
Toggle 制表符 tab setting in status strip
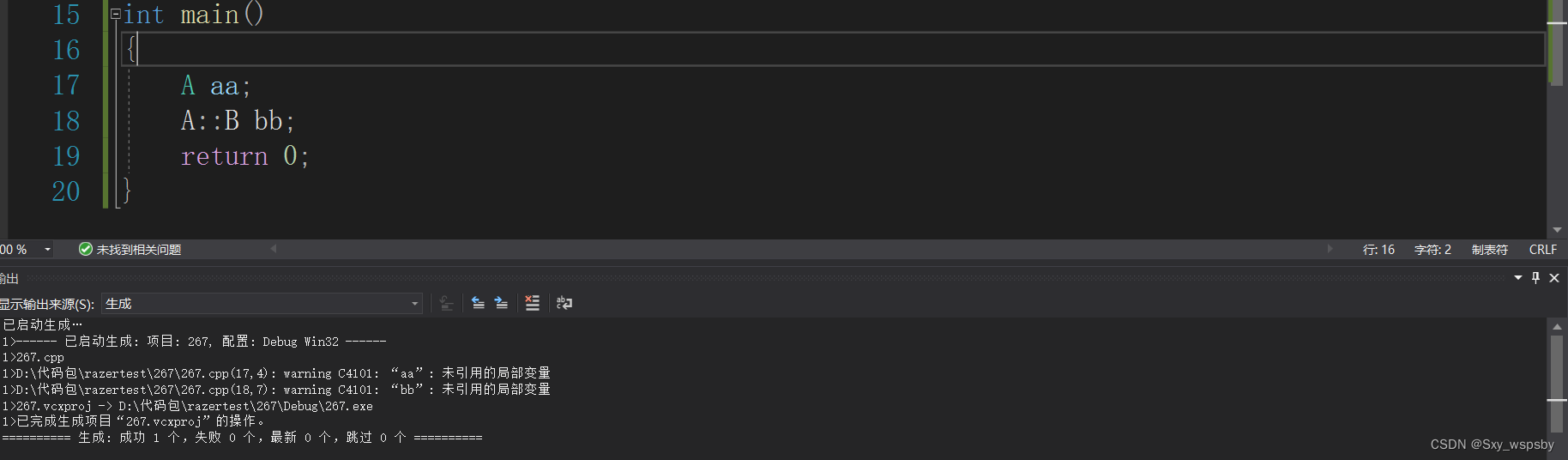(x=1490, y=250)
